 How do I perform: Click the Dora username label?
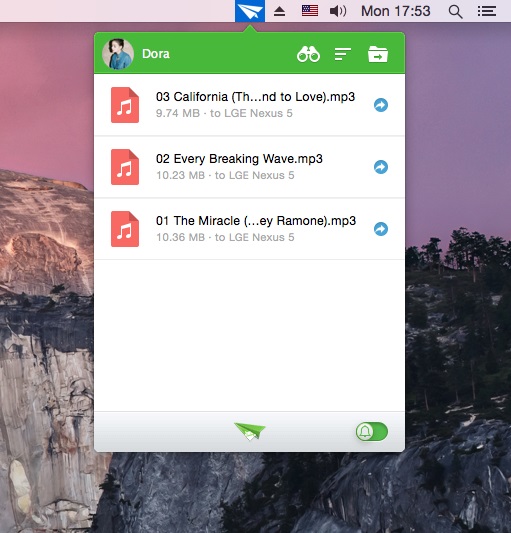click(x=156, y=54)
